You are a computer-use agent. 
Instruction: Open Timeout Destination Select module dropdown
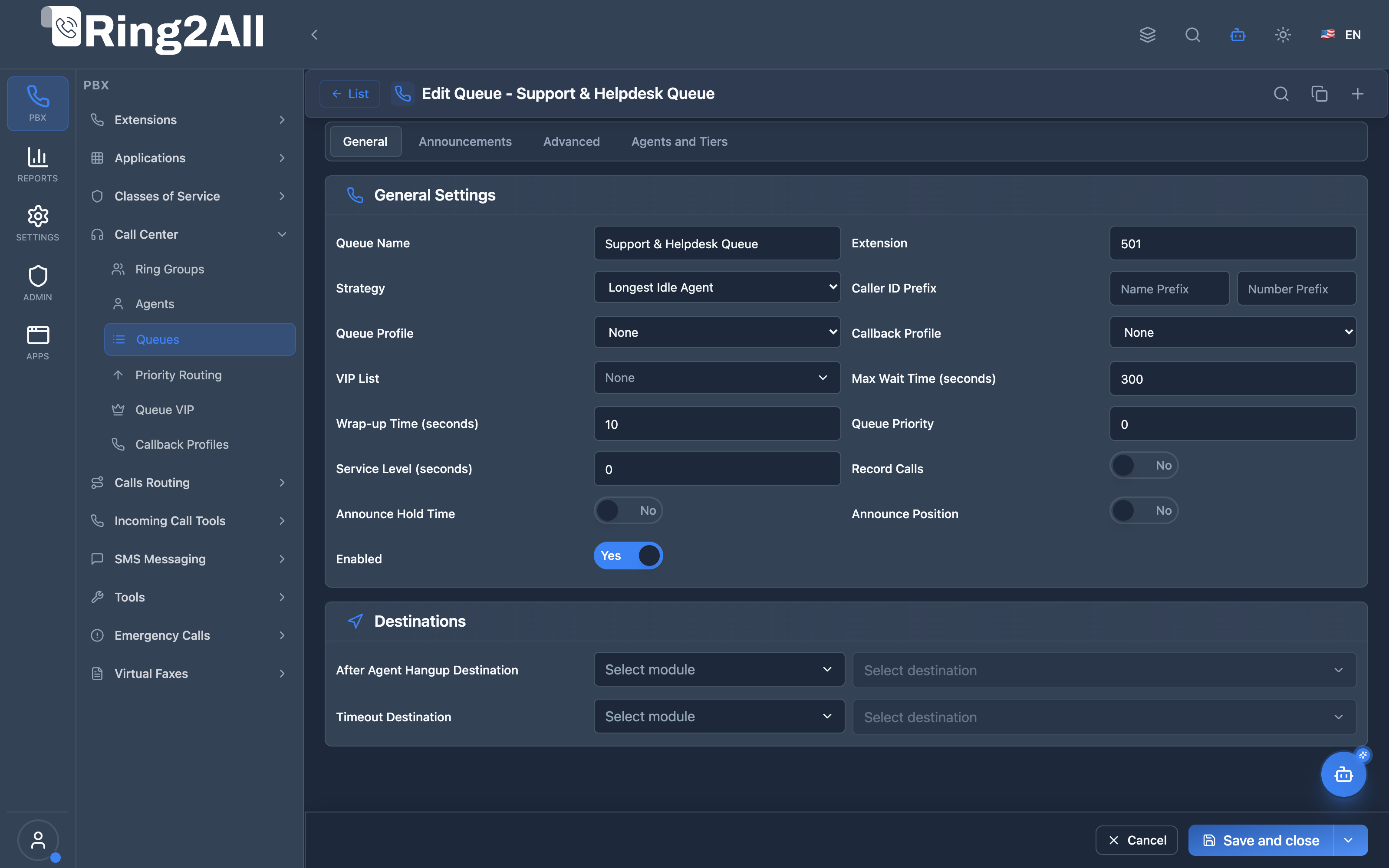point(719,717)
